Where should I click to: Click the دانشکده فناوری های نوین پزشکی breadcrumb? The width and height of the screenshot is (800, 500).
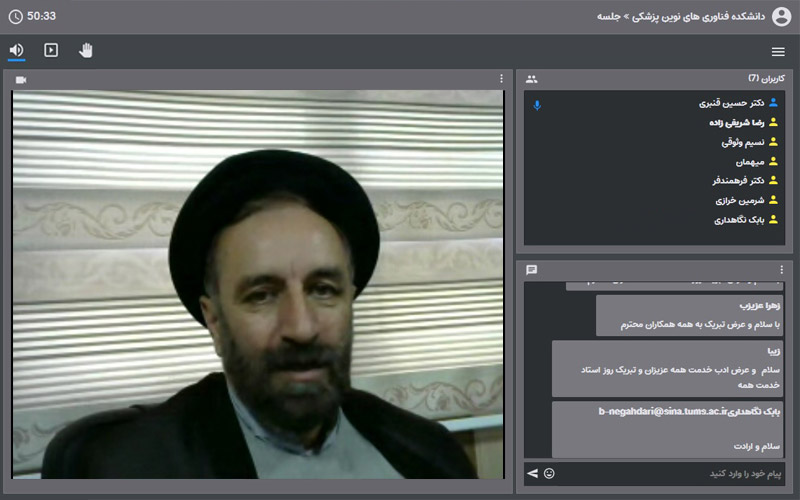698,17
